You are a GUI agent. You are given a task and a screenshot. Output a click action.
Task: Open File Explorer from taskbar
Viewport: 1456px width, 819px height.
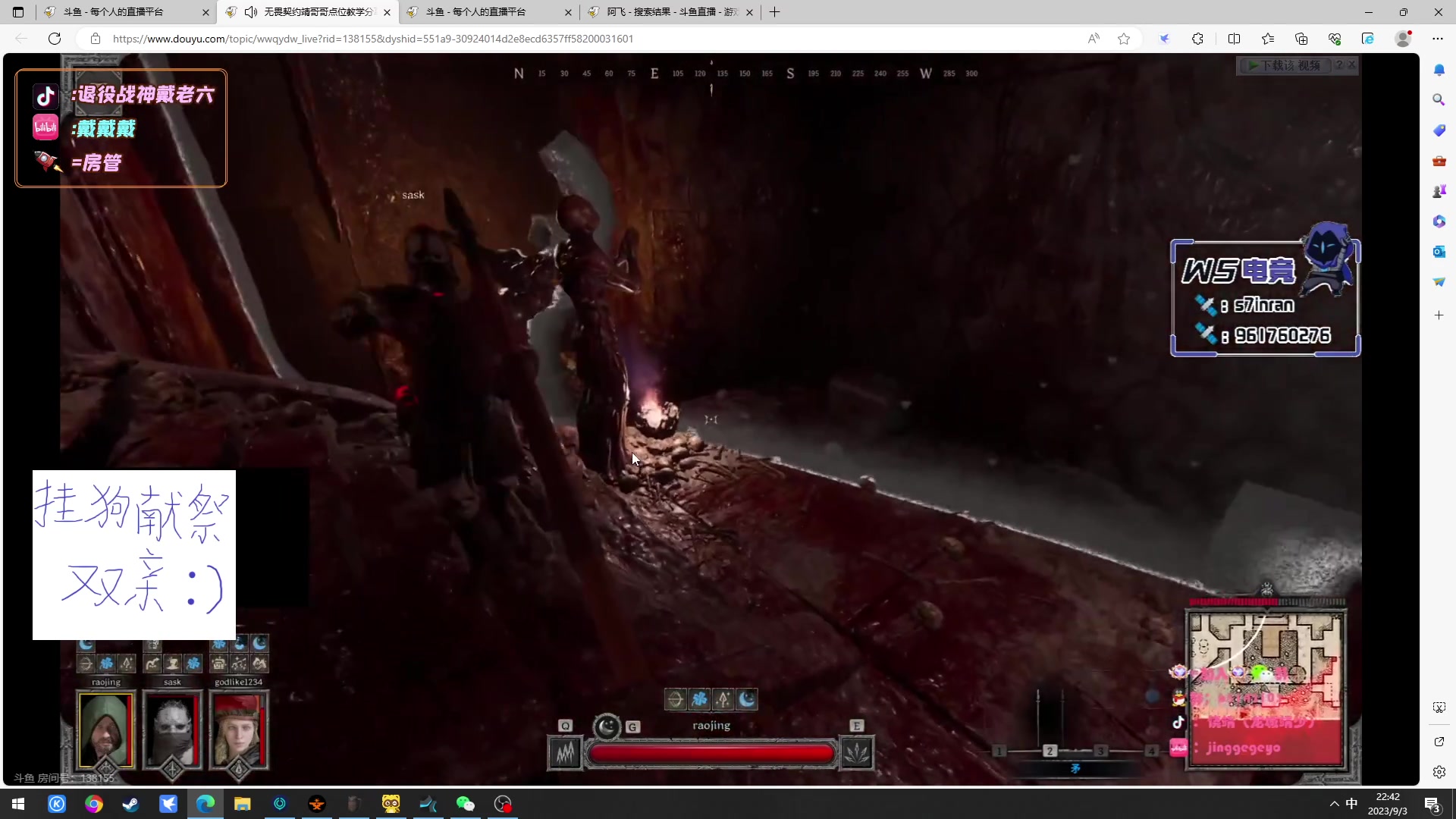tap(243, 804)
